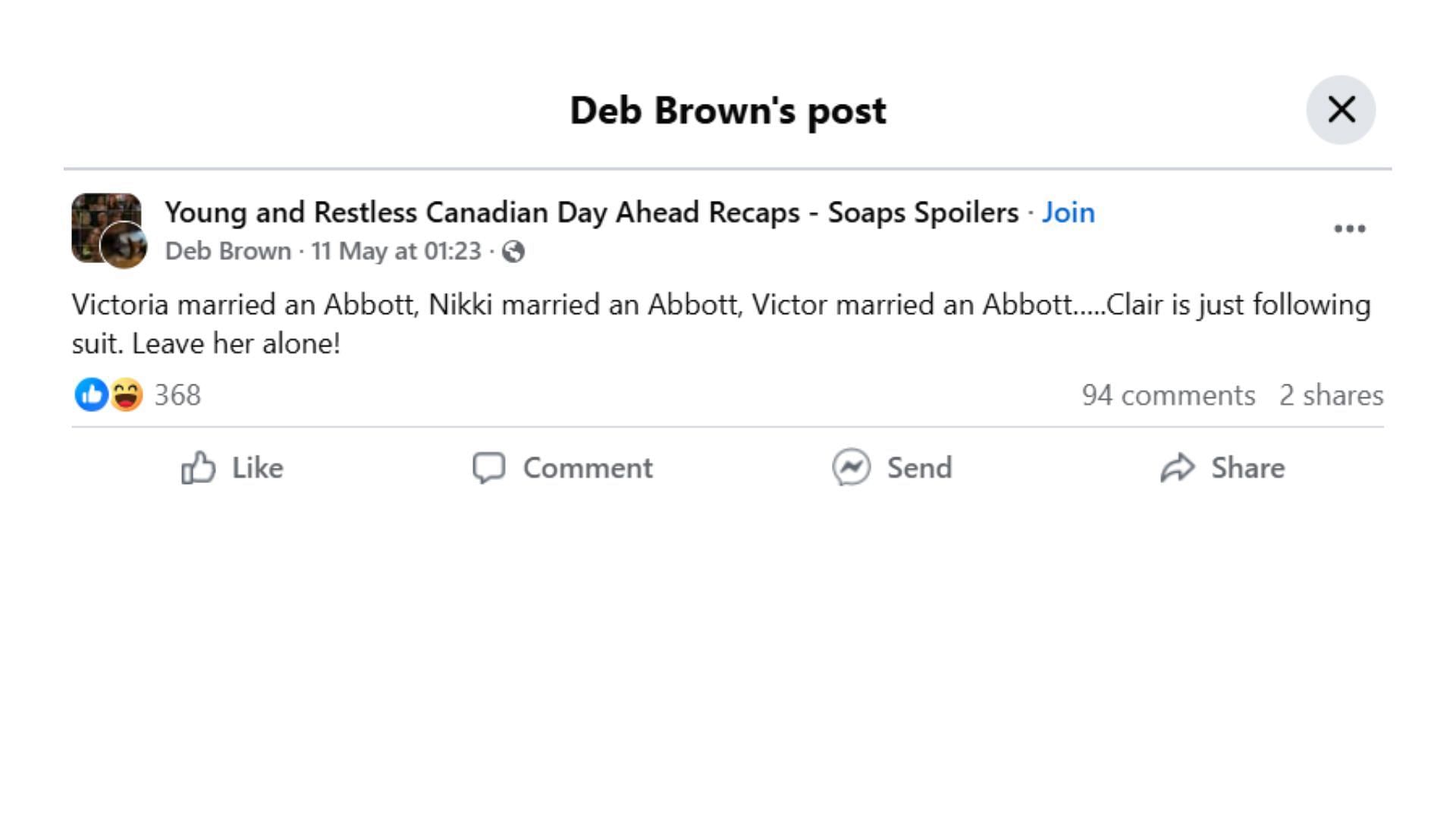View the 2 shares list
This screenshot has height=819, width=1456.
tap(1331, 395)
